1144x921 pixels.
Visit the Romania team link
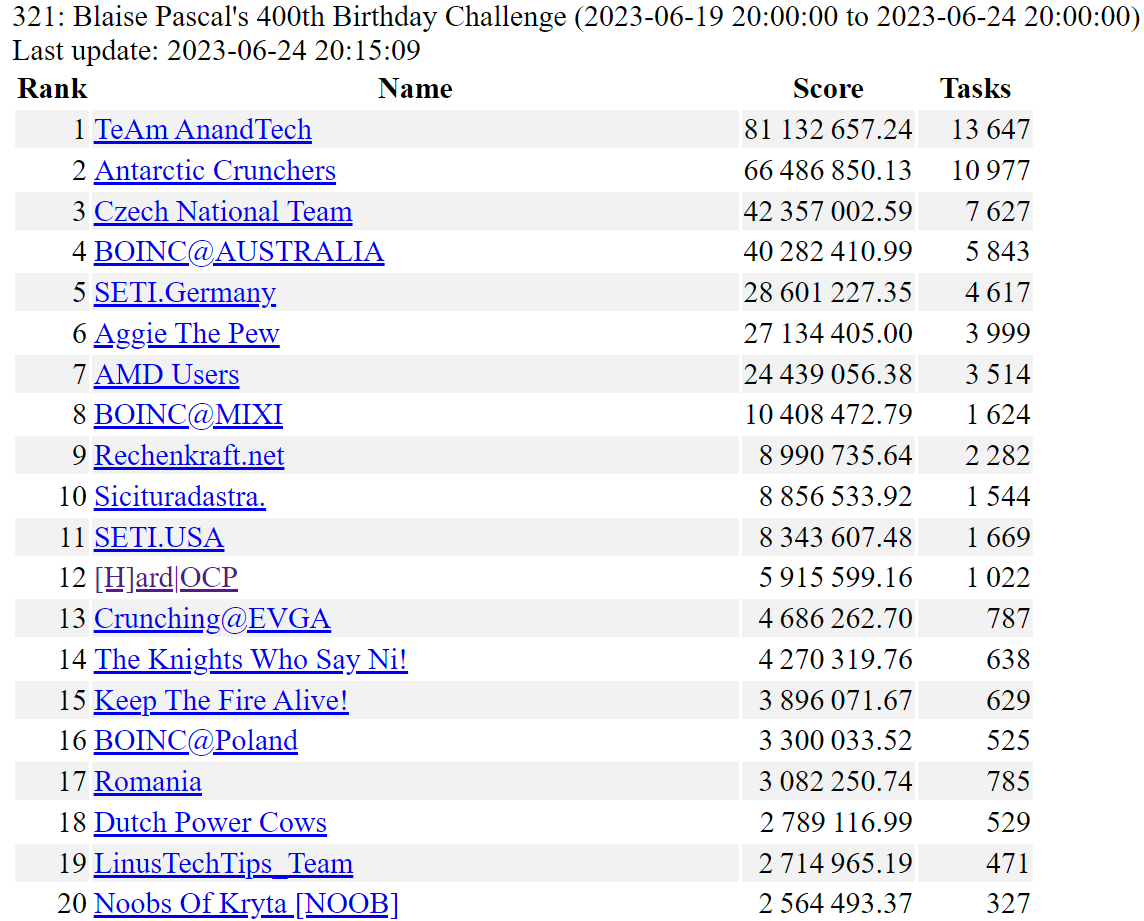[x=148, y=782]
